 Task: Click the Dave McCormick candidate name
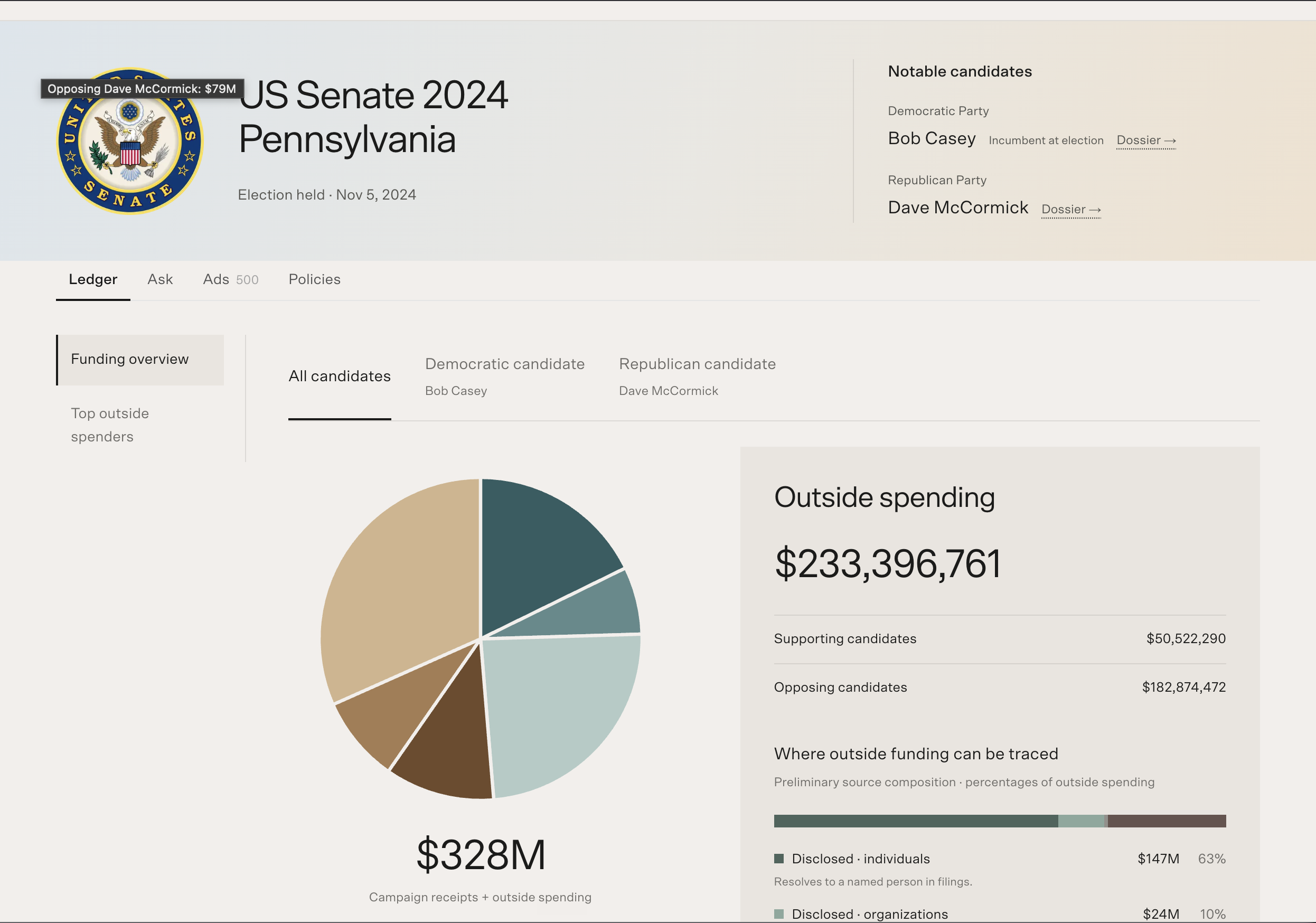click(x=958, y=208)
